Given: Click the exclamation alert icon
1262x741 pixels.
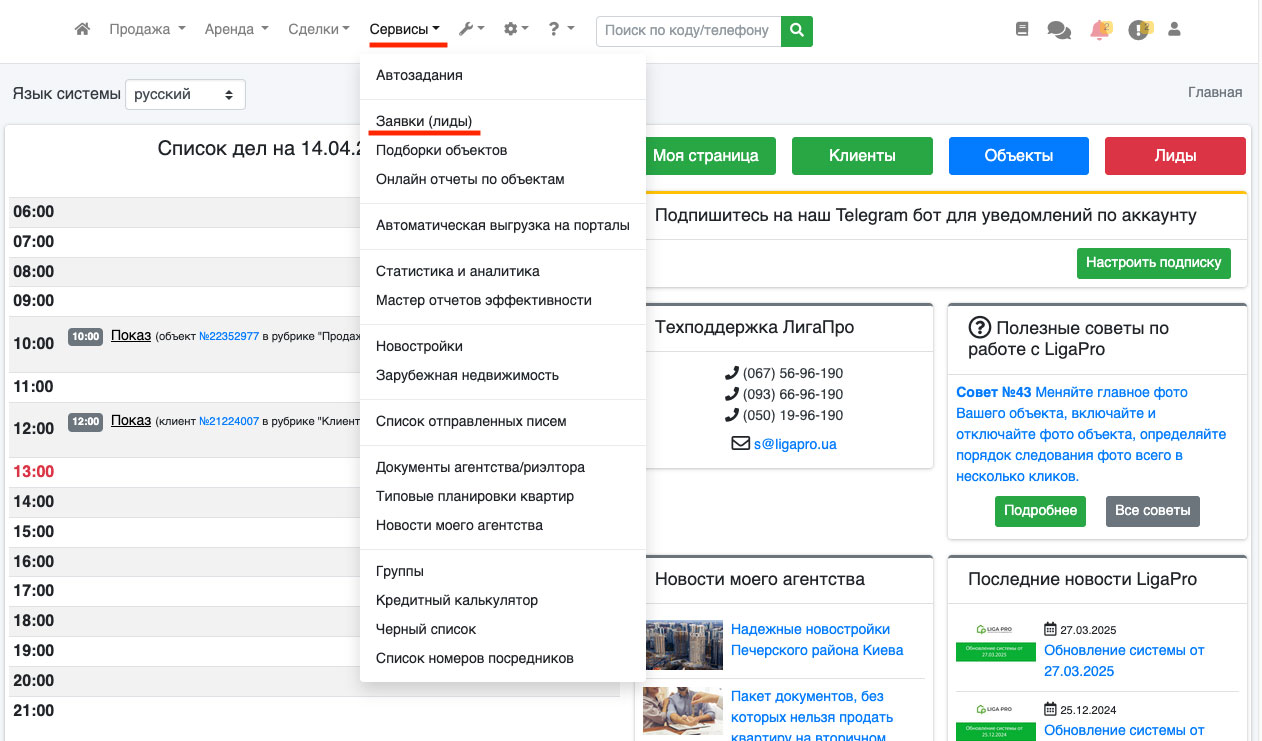Looking at the screenshot, I should coord(1138,30).
